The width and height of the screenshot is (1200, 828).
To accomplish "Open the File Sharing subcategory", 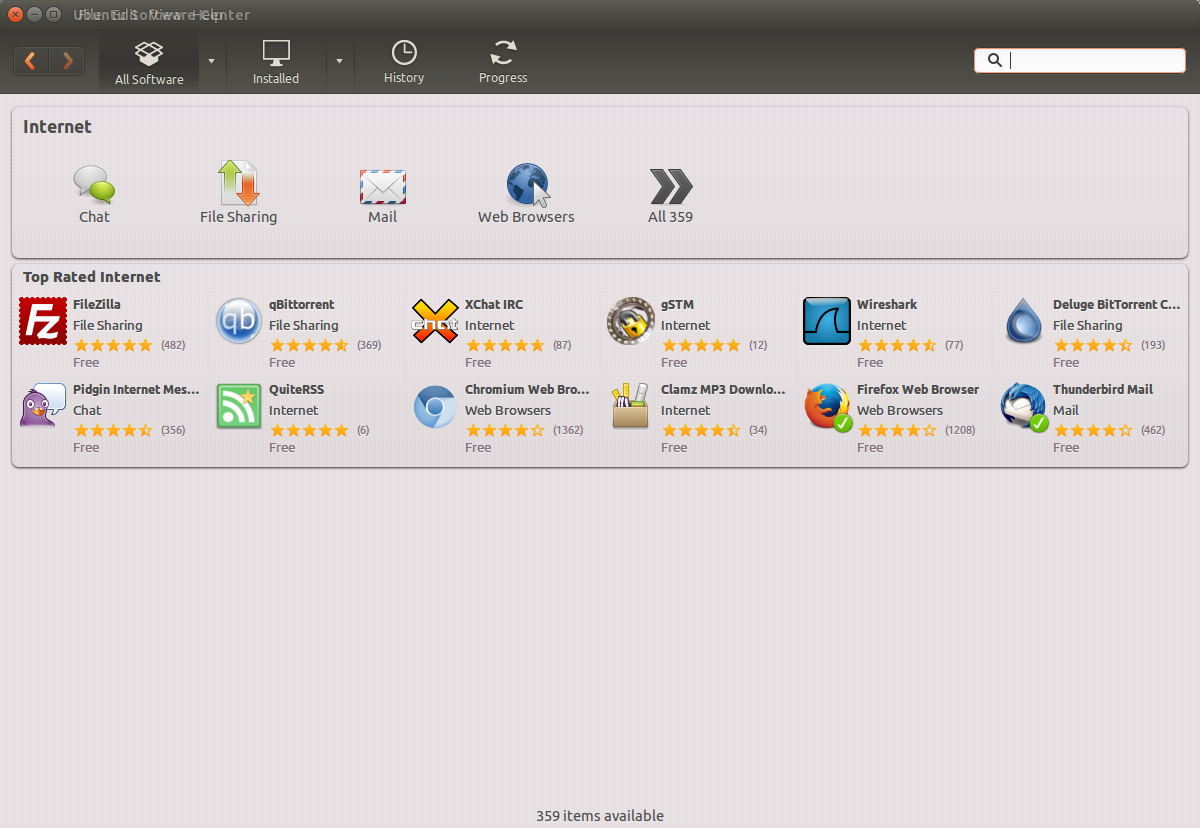I will click(238, 193).
